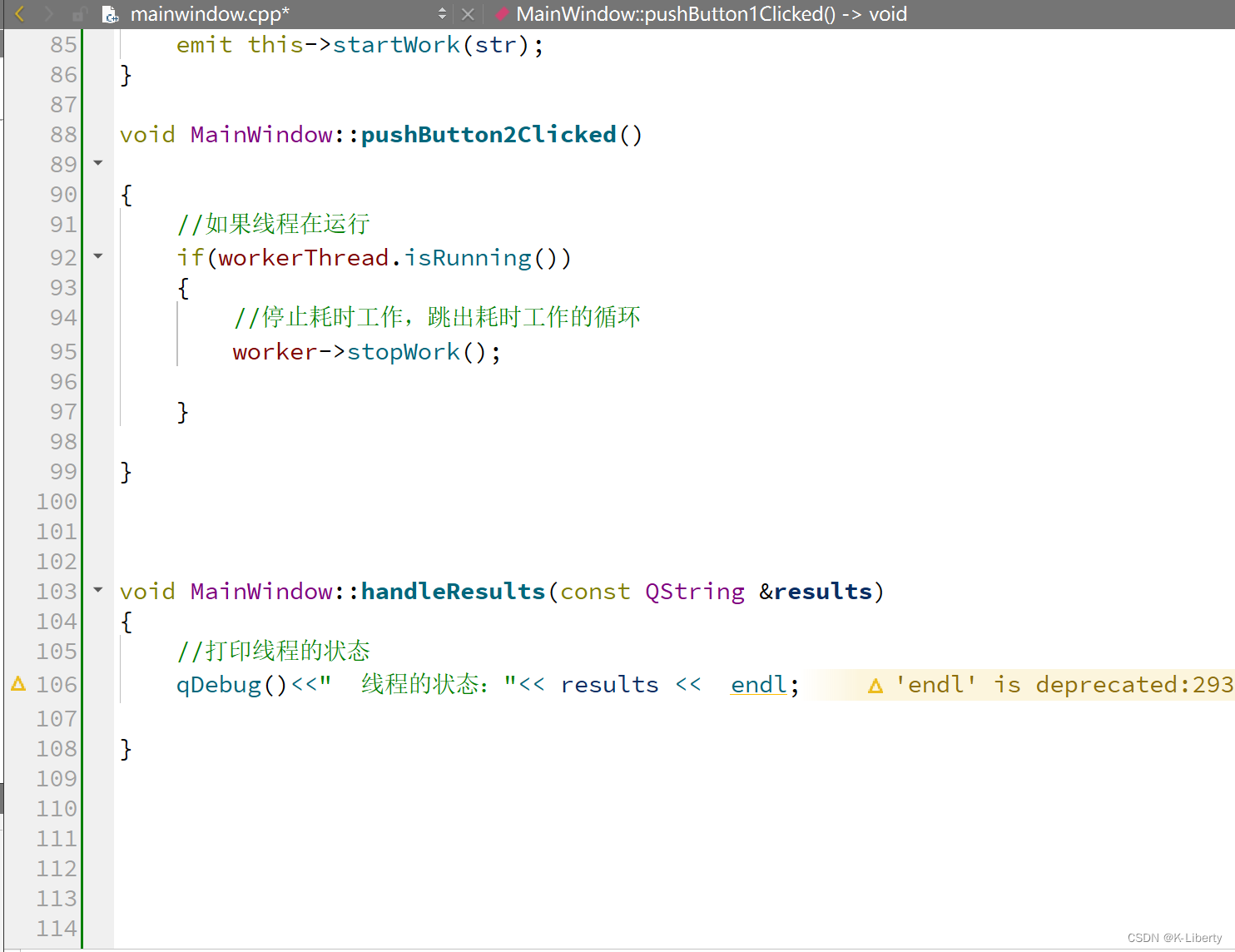Click the handleResults function name
1235x952 pixels.
pos(453,592)
